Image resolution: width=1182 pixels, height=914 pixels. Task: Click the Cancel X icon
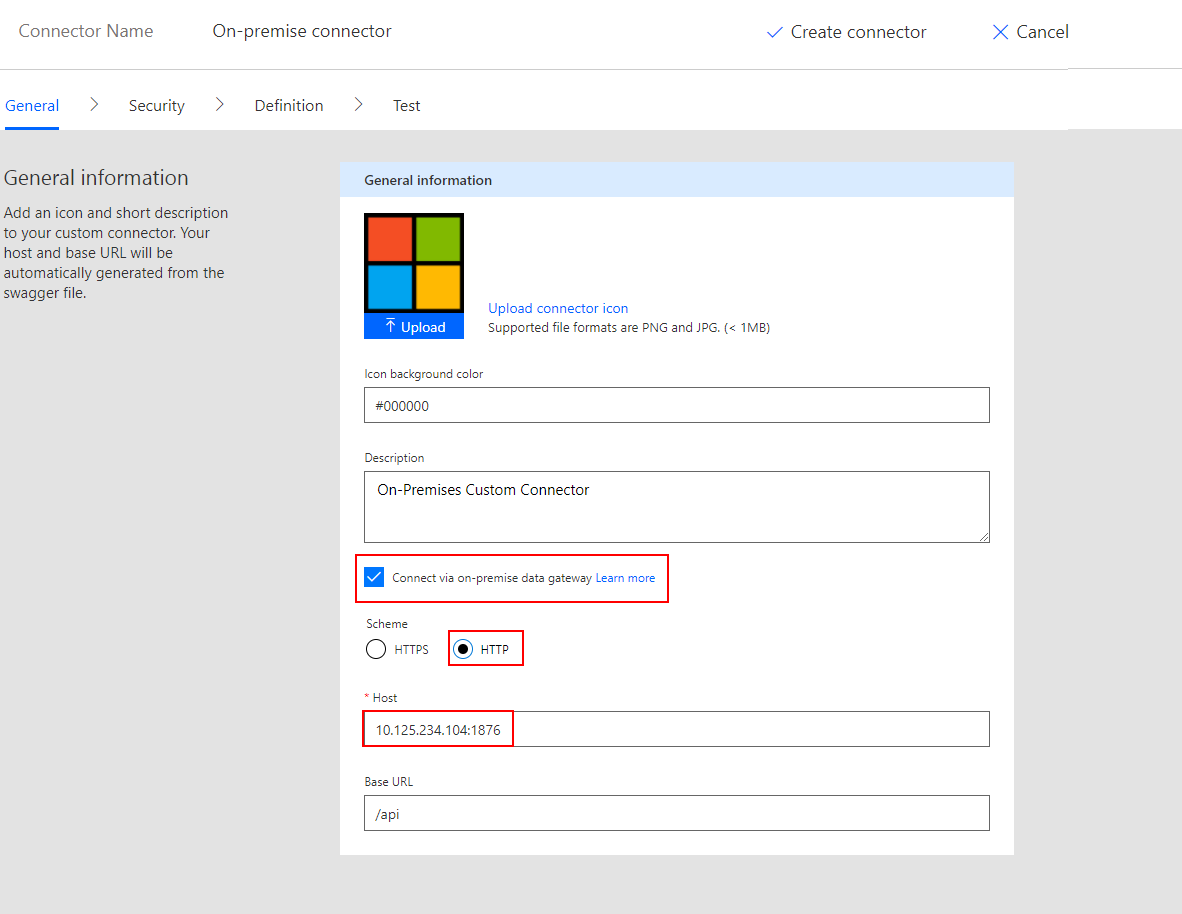(1000, 32)
